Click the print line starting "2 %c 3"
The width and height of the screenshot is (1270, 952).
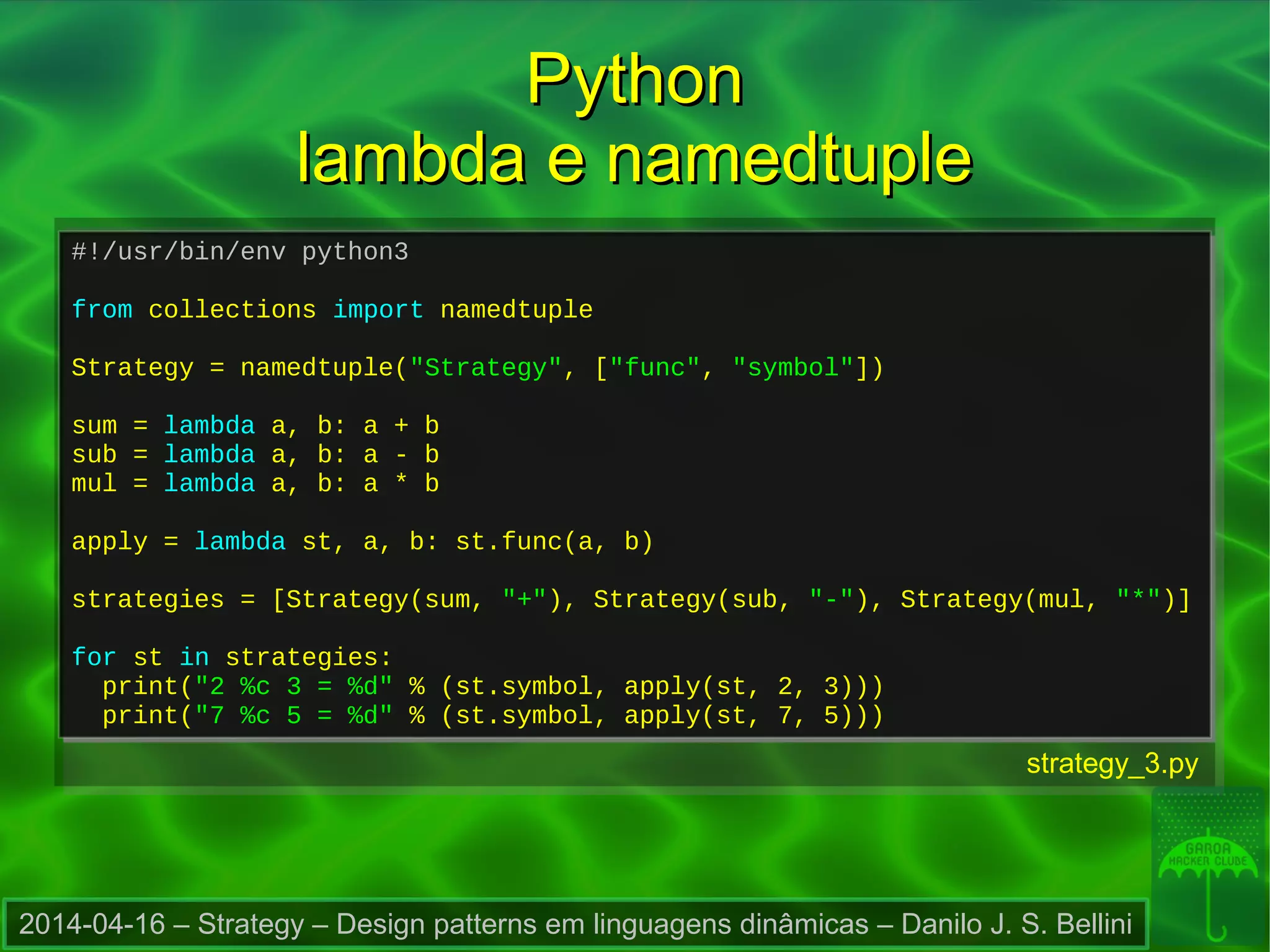tap(493, 687)
